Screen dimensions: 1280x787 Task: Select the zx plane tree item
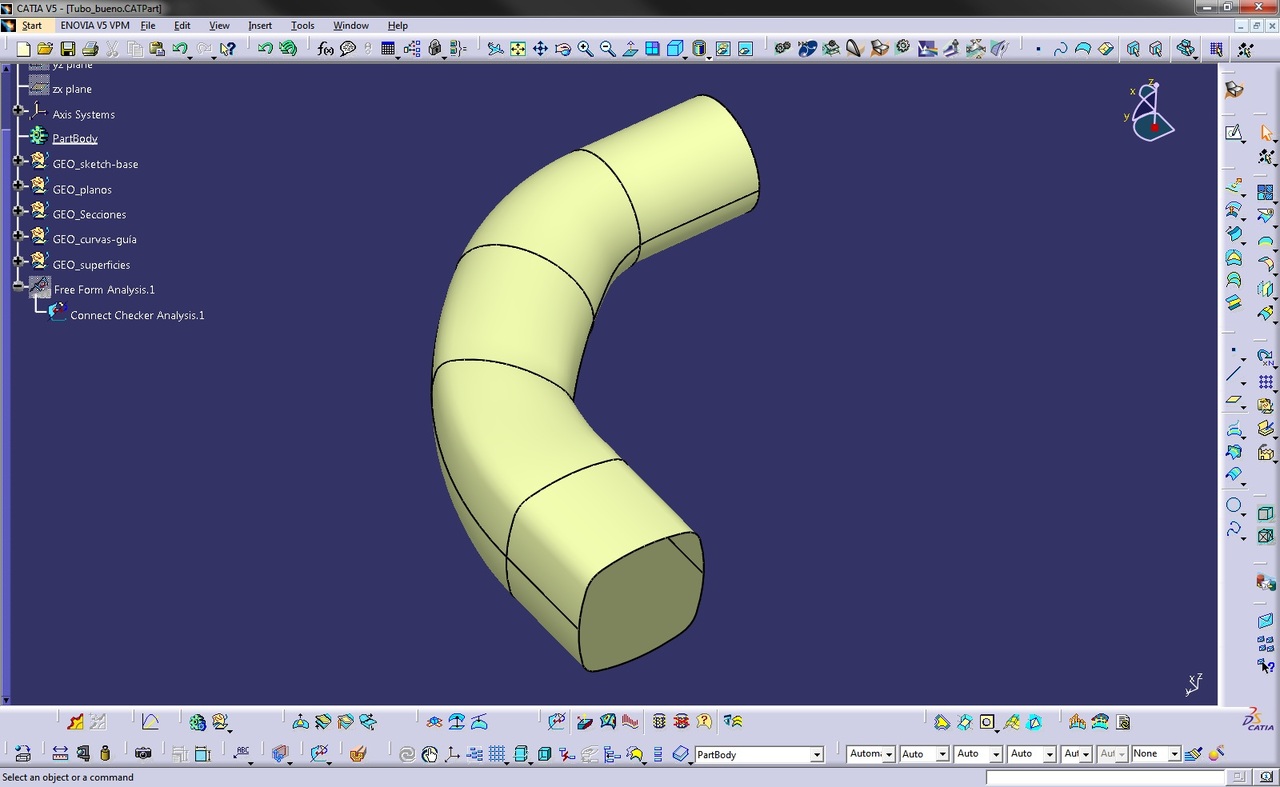(72, 89)
